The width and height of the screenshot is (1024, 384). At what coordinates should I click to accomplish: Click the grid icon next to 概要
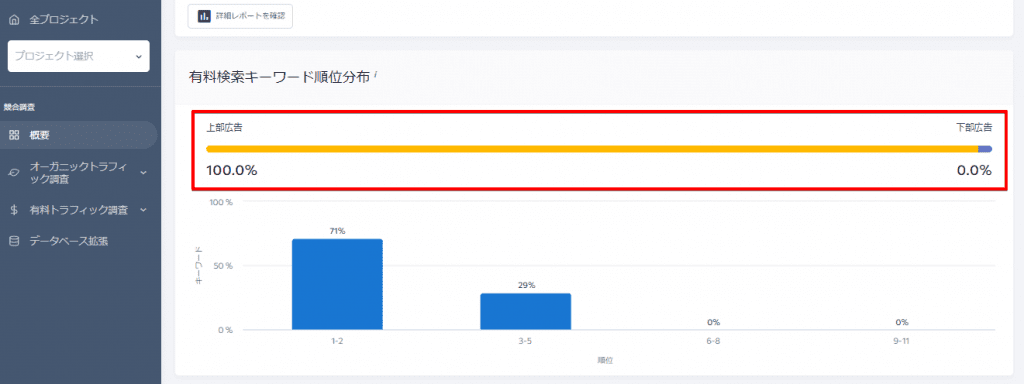tap(14, 136)
